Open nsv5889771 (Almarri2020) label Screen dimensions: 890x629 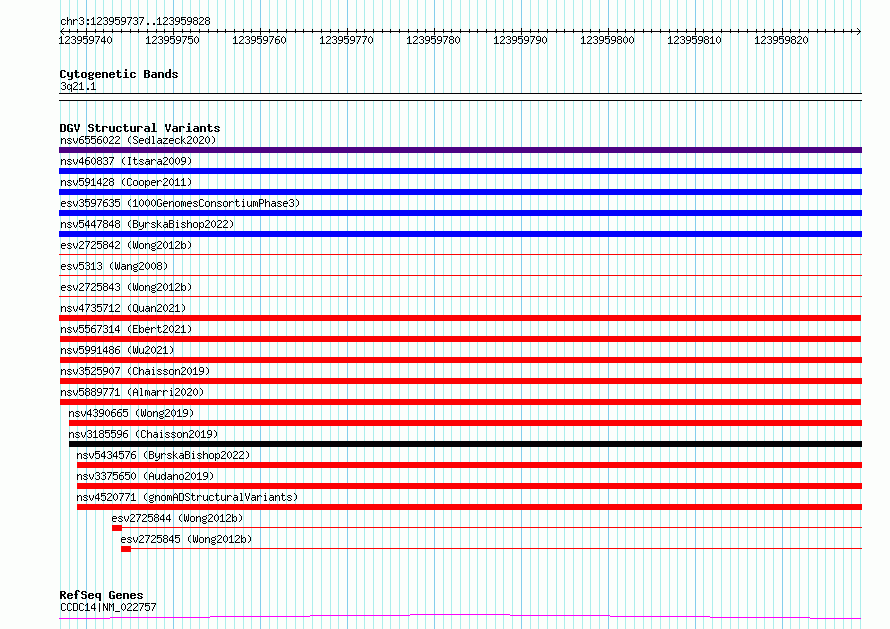tap(132, 392)
